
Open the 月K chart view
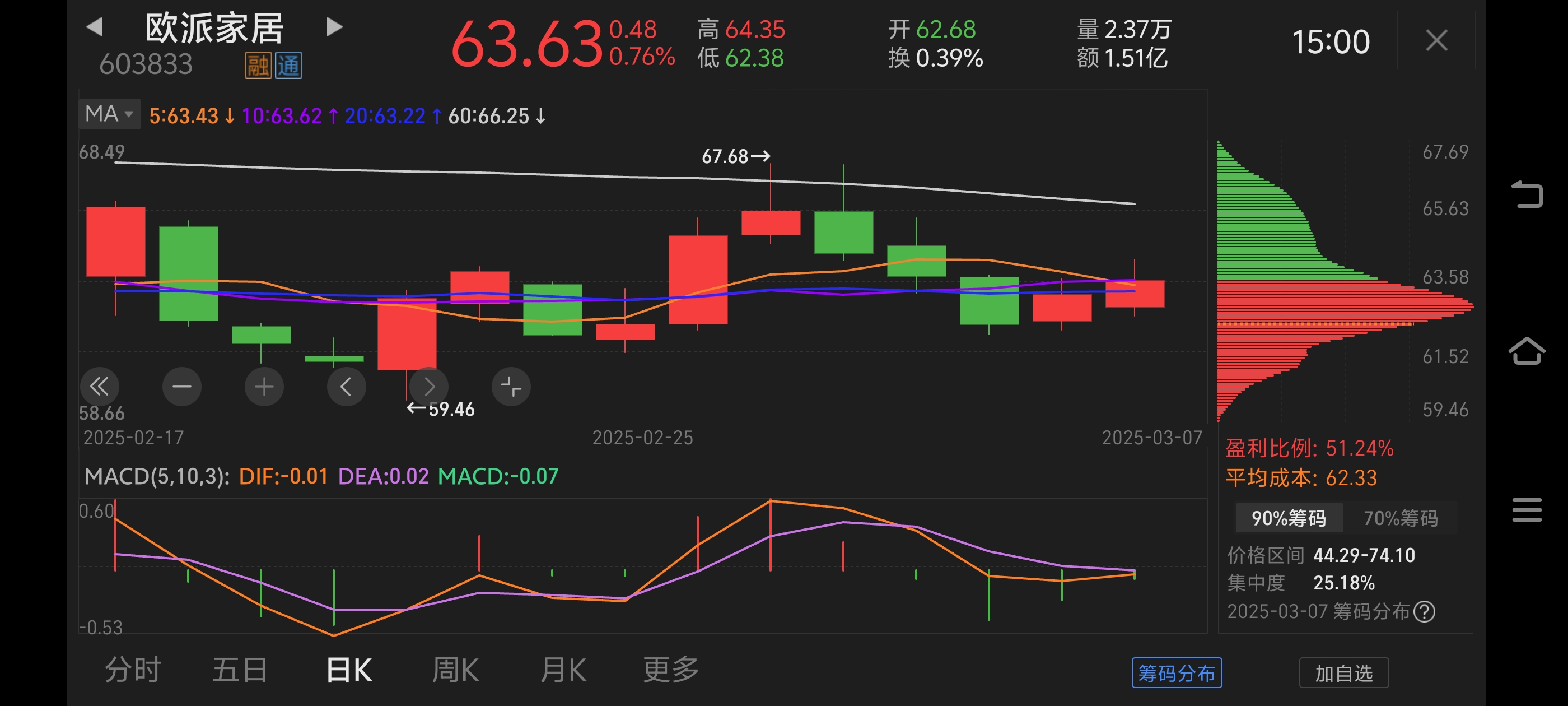562,670
